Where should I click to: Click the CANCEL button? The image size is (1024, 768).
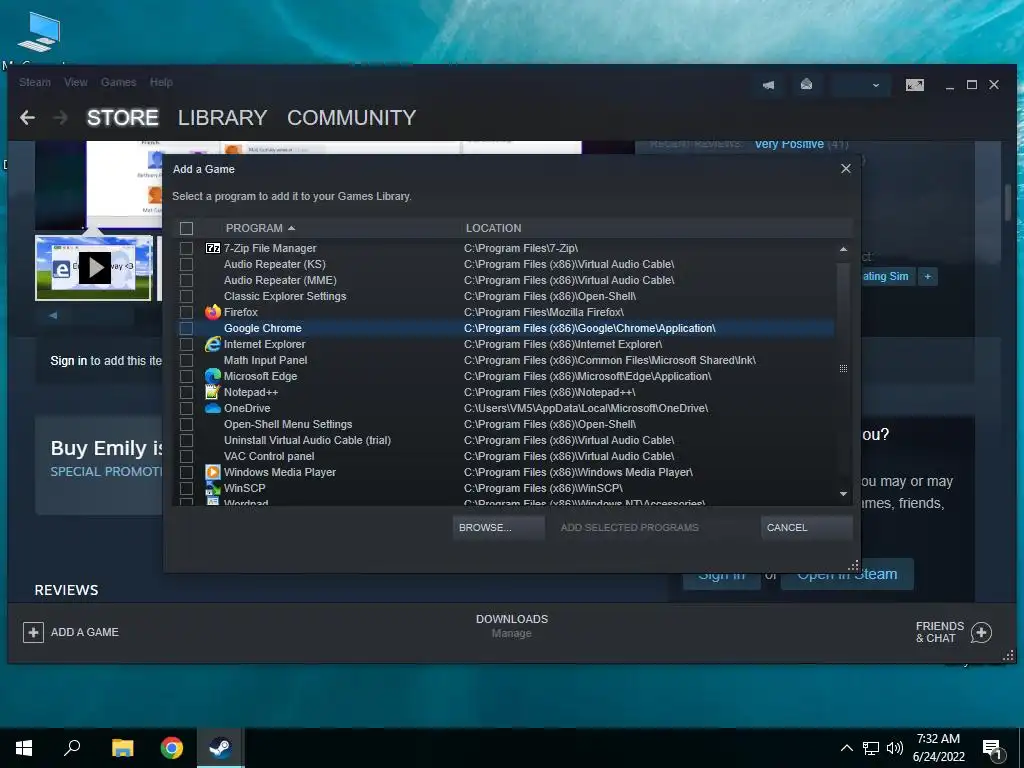(x=807, y=528)
